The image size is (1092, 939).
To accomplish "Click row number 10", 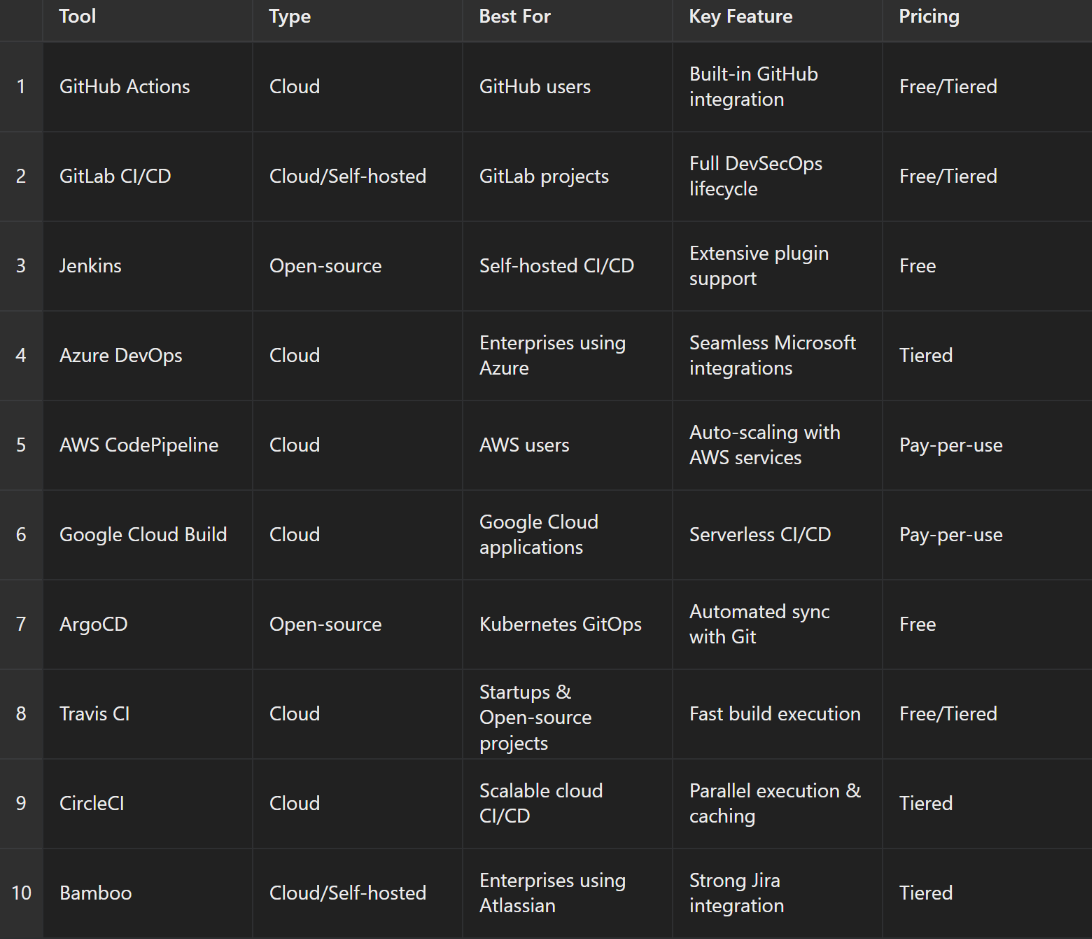I will 22,893.
